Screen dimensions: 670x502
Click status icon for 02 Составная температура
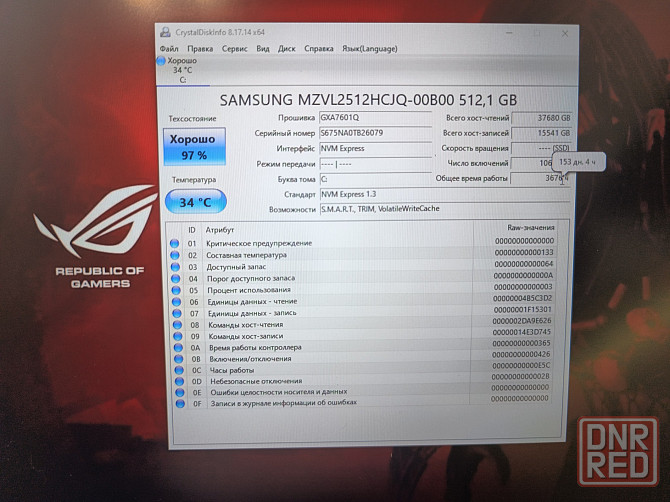[175, 255]
